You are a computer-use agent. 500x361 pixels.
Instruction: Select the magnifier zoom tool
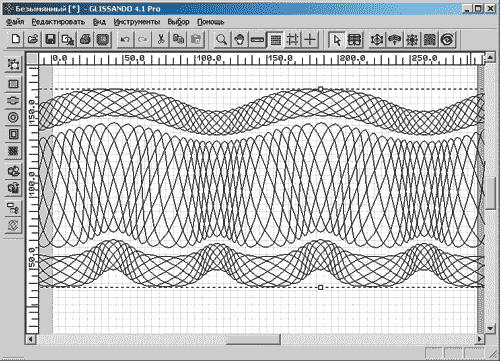tap(222, 40)
